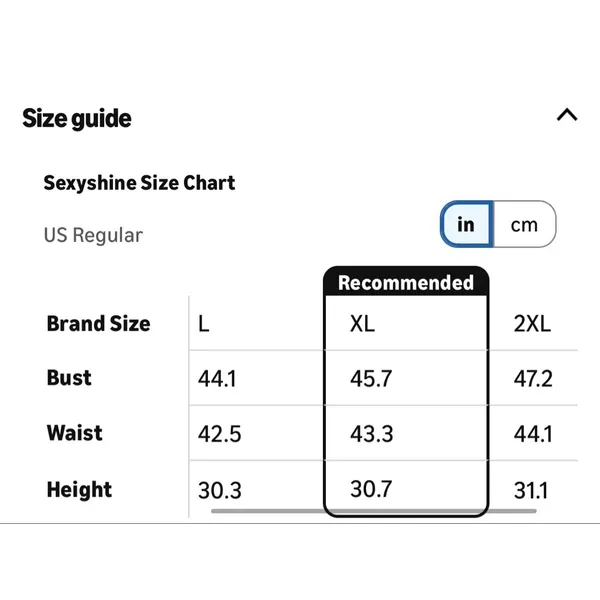Select the Height row header
Viewport: 600px width, 600px height.
(x=79, y=489)
